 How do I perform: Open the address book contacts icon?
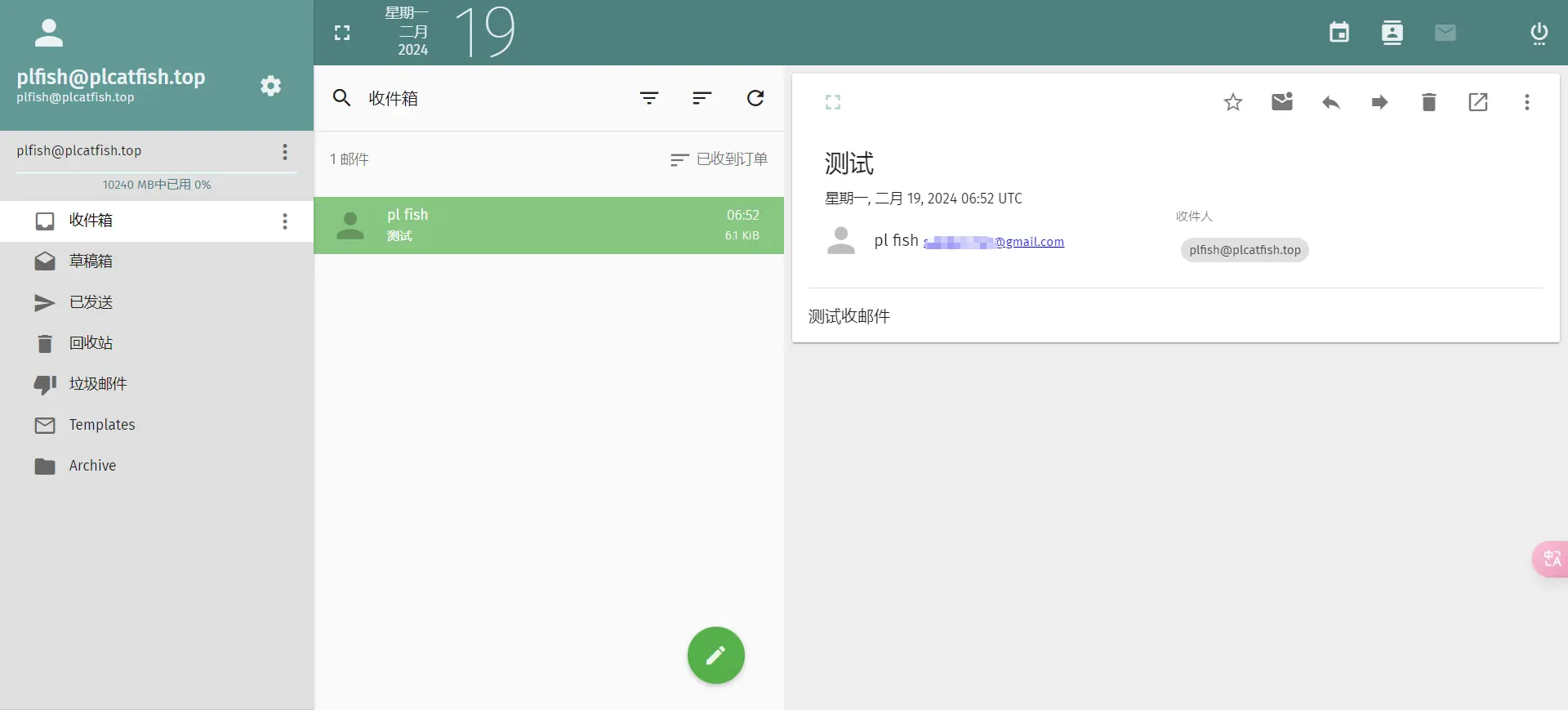[x=1392, y=33]
